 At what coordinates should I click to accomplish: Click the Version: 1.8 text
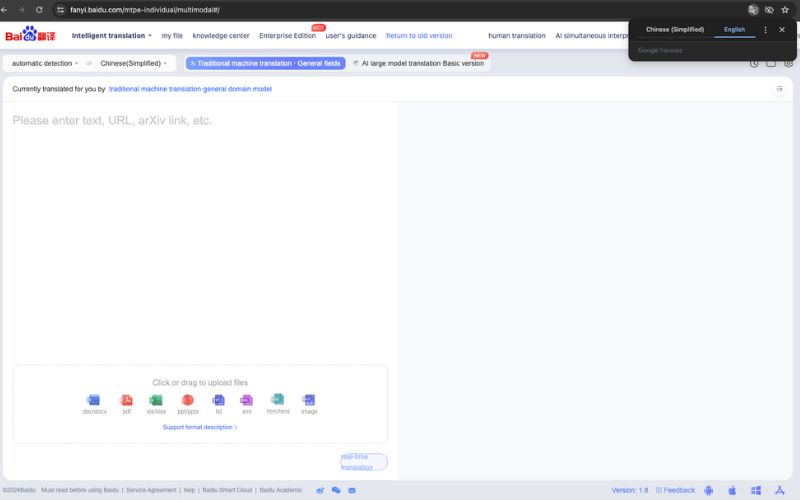[630, 490]
